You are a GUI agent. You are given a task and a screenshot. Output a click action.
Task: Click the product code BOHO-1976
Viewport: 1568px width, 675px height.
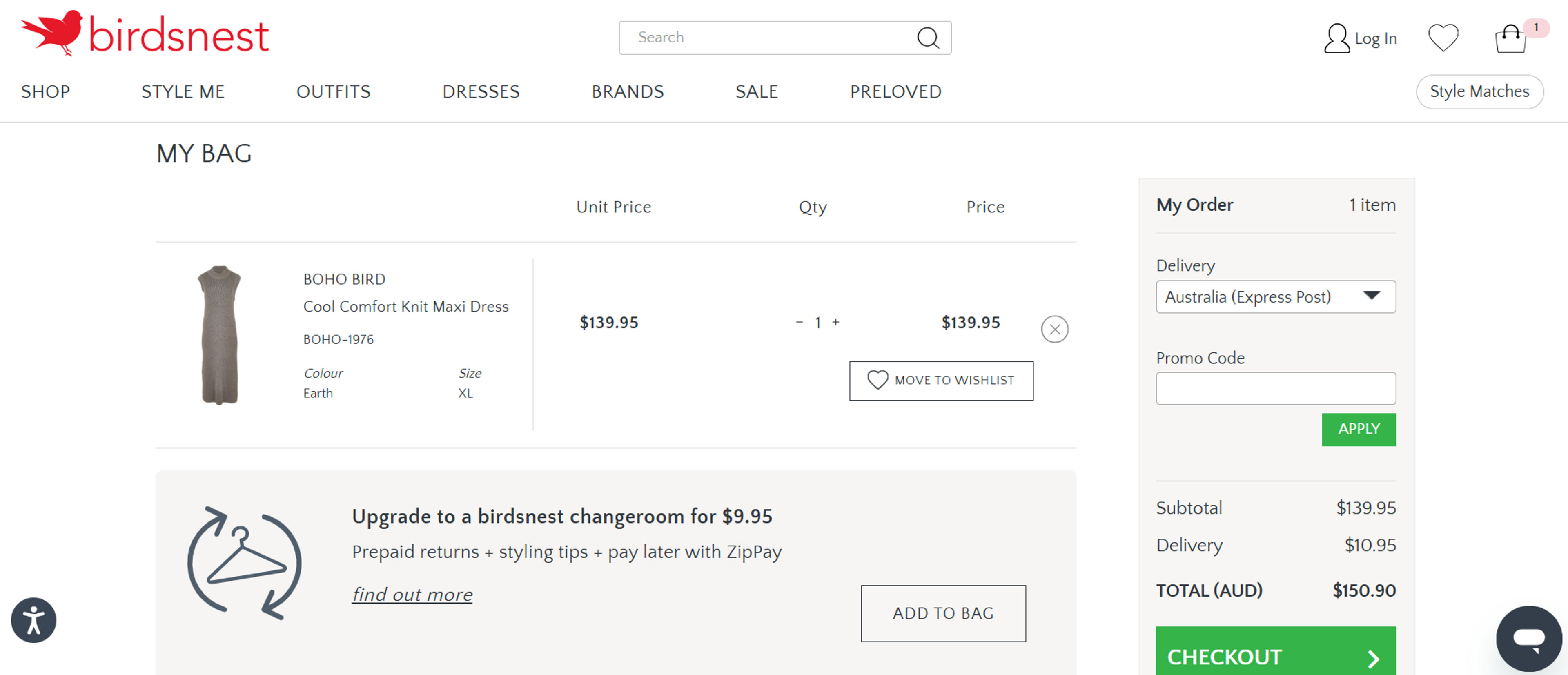point(339,340)
